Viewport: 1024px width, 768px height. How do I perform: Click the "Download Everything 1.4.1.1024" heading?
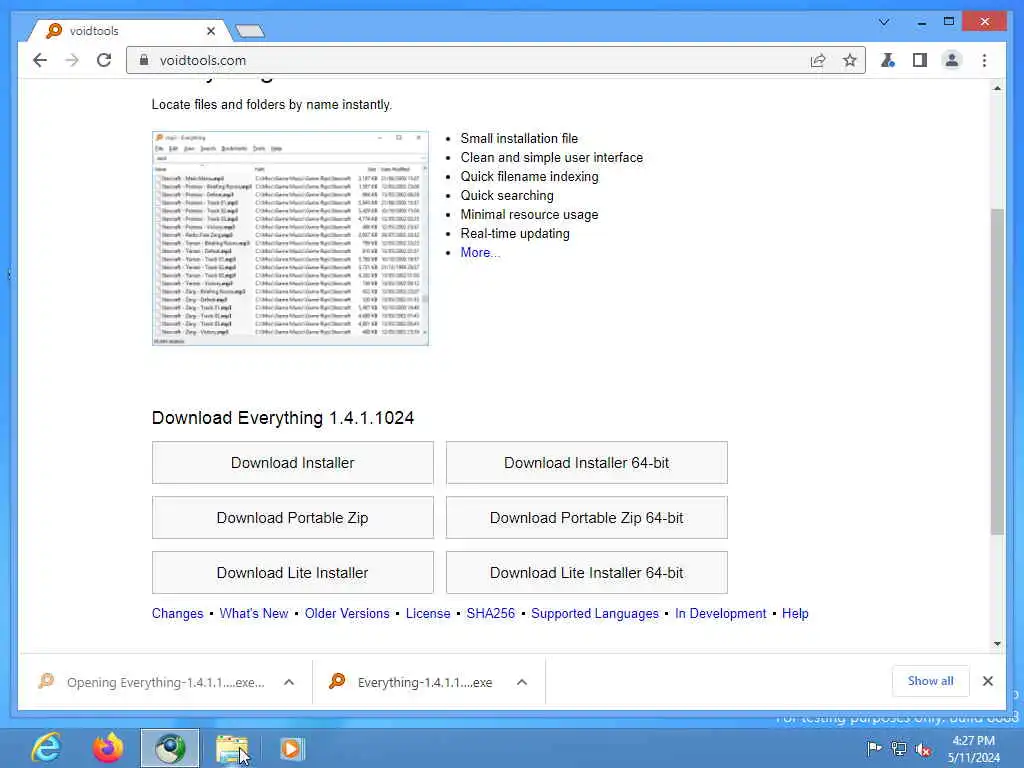(283, 418)
